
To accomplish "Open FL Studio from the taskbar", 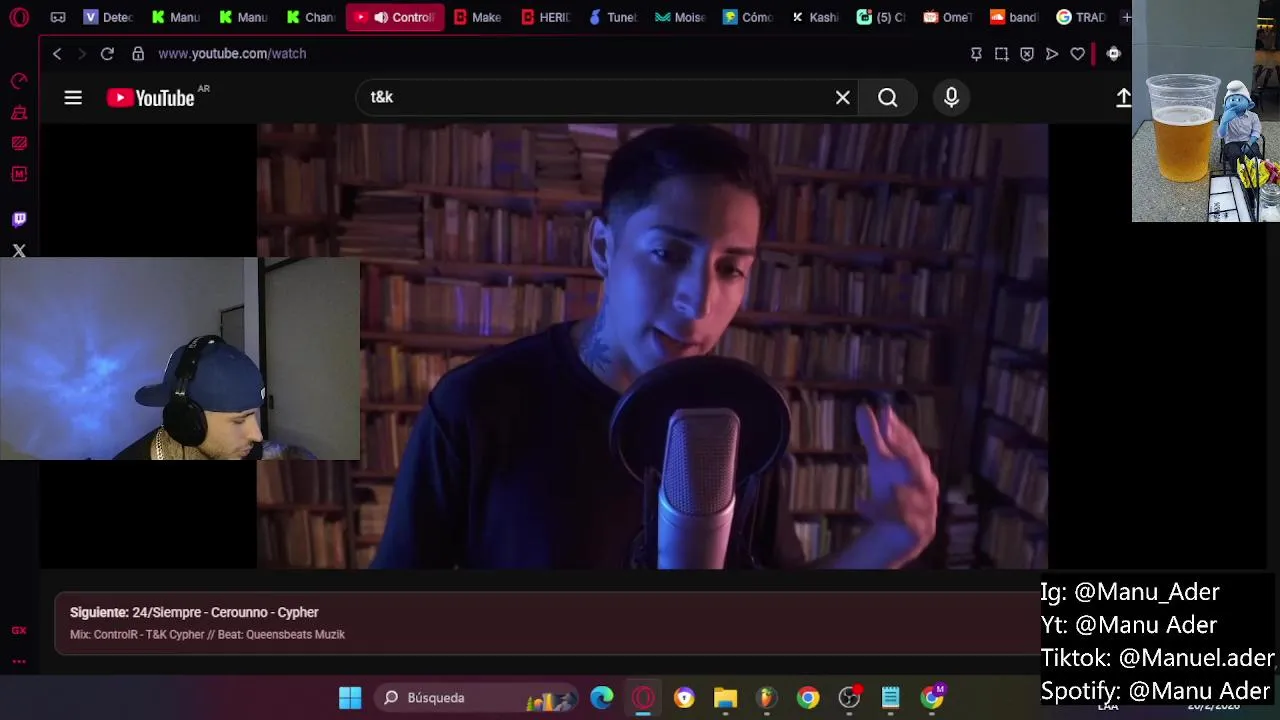I will (766, 698).
